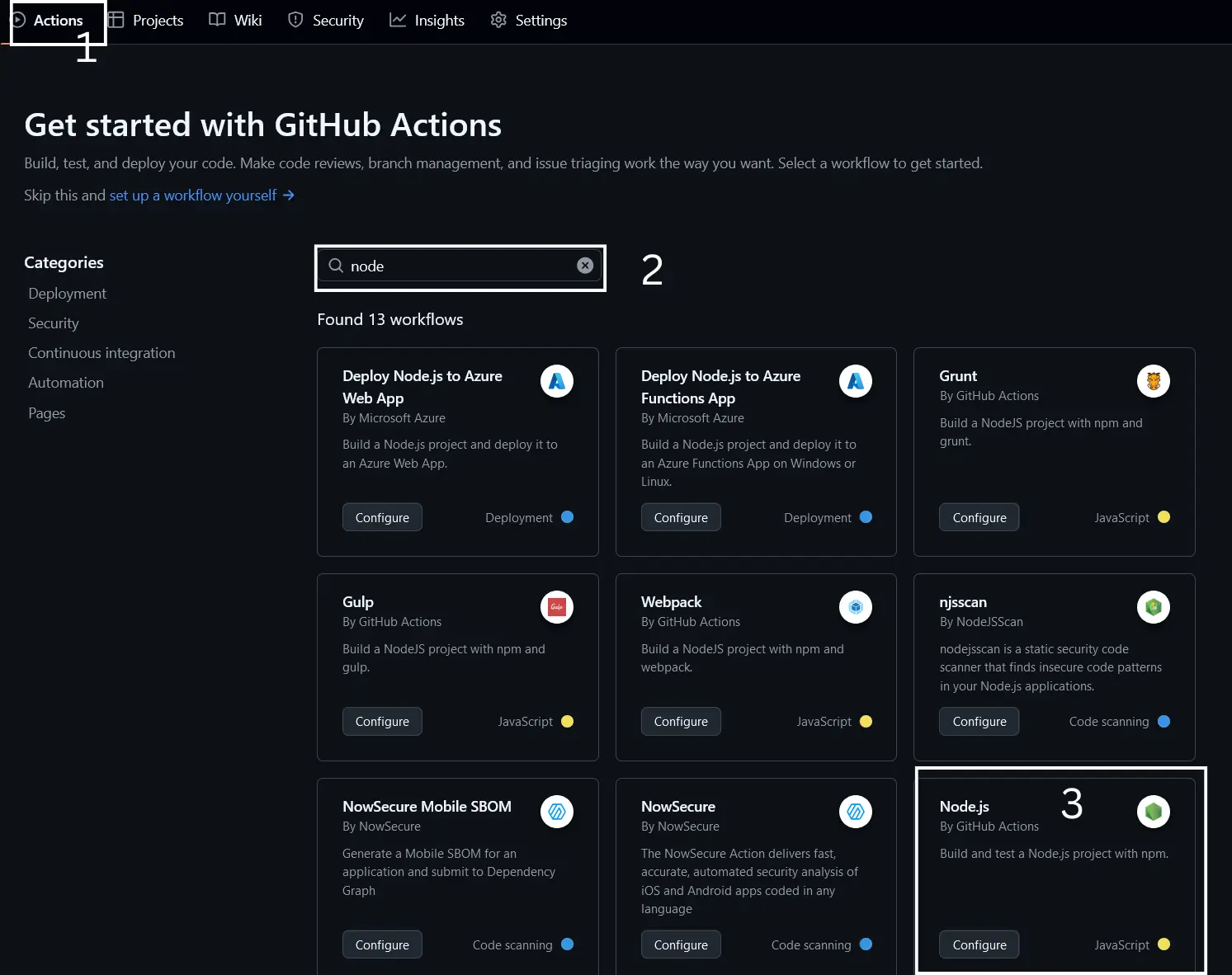1232x975 pixels.
Task: Configure Deploy Node.js to Azure Functions App
Action: [x=681, y=517]
